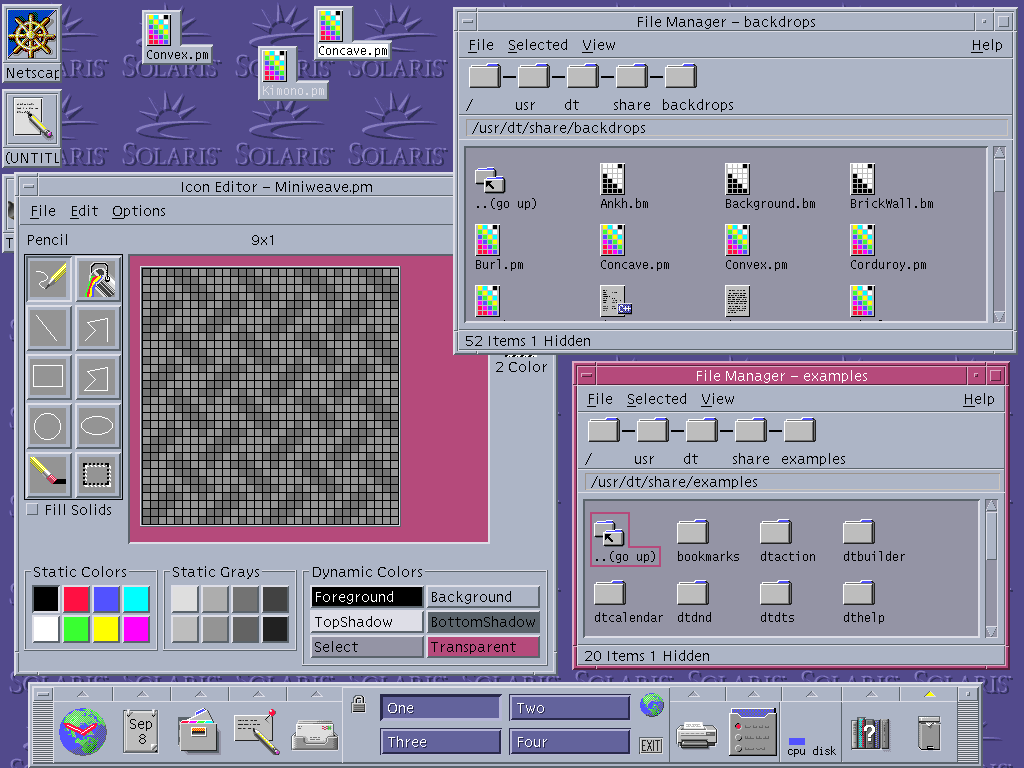Click the TopShadow dynamic color button
Screen dimensions: 1024x768
click(x=367, y=622)
